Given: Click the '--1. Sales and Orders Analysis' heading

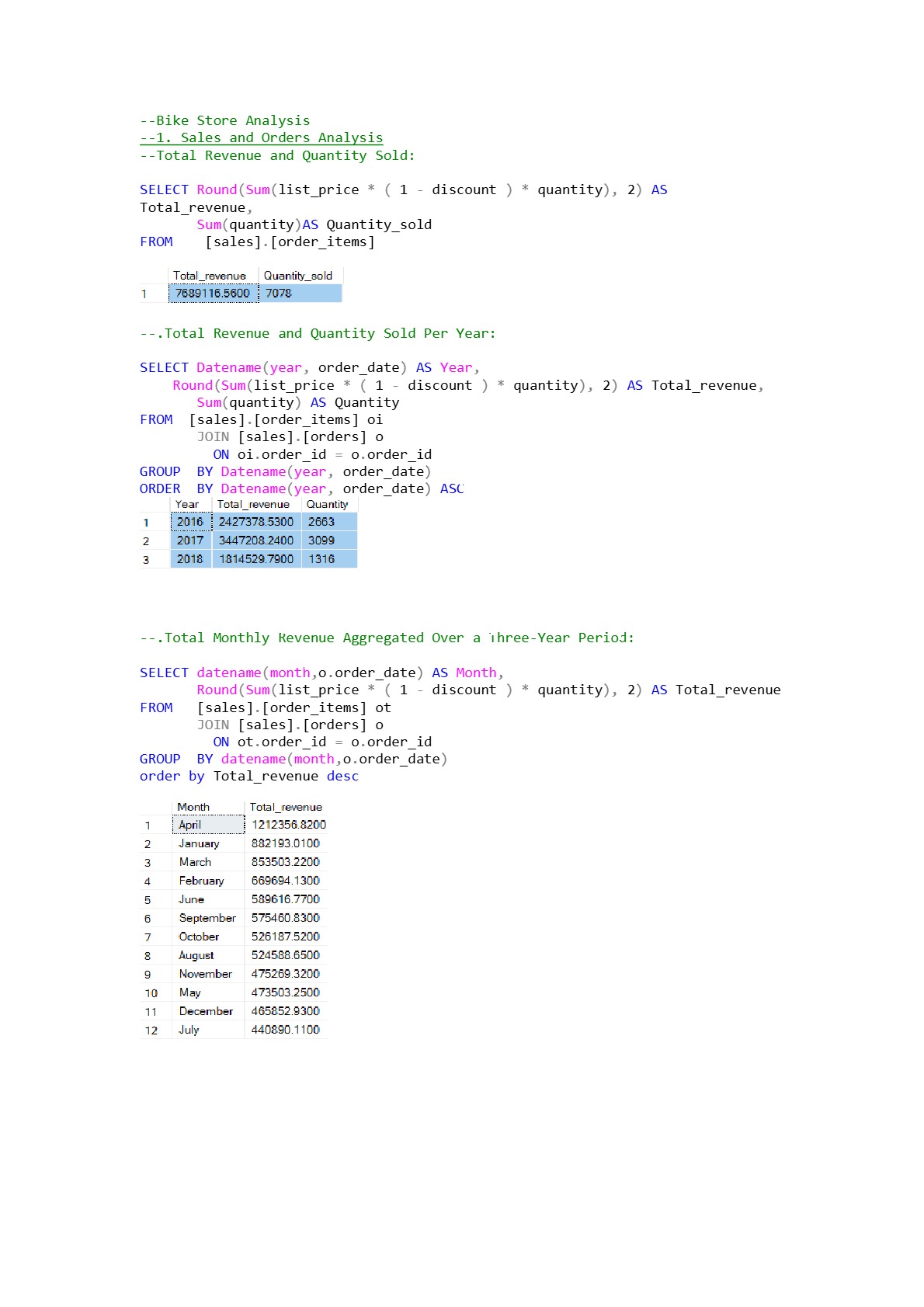Looking at the screenshot, I should tap(261, 137).
